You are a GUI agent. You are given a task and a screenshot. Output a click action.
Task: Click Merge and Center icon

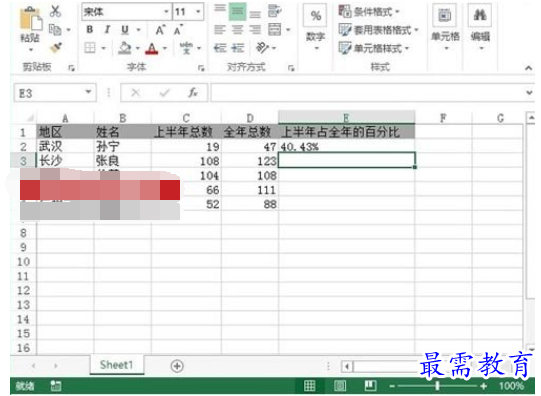pyautogui.click(x=275, y=30)
